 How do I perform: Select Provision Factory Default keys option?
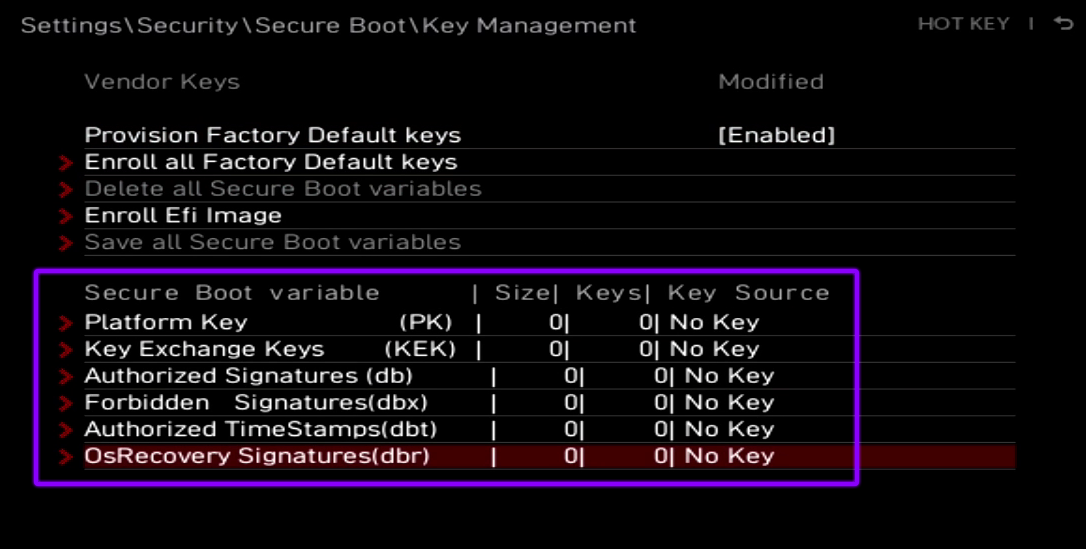click(272, 135)
